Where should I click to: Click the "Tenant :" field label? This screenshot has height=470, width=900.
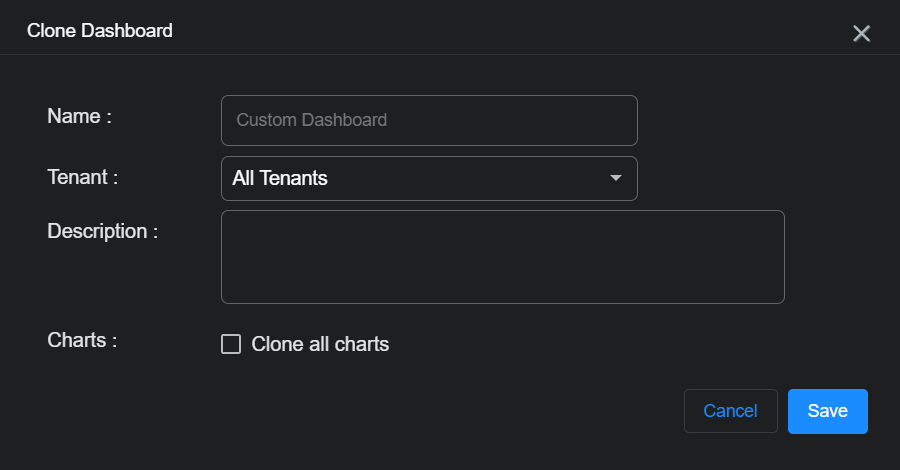[x=83, y=177]
